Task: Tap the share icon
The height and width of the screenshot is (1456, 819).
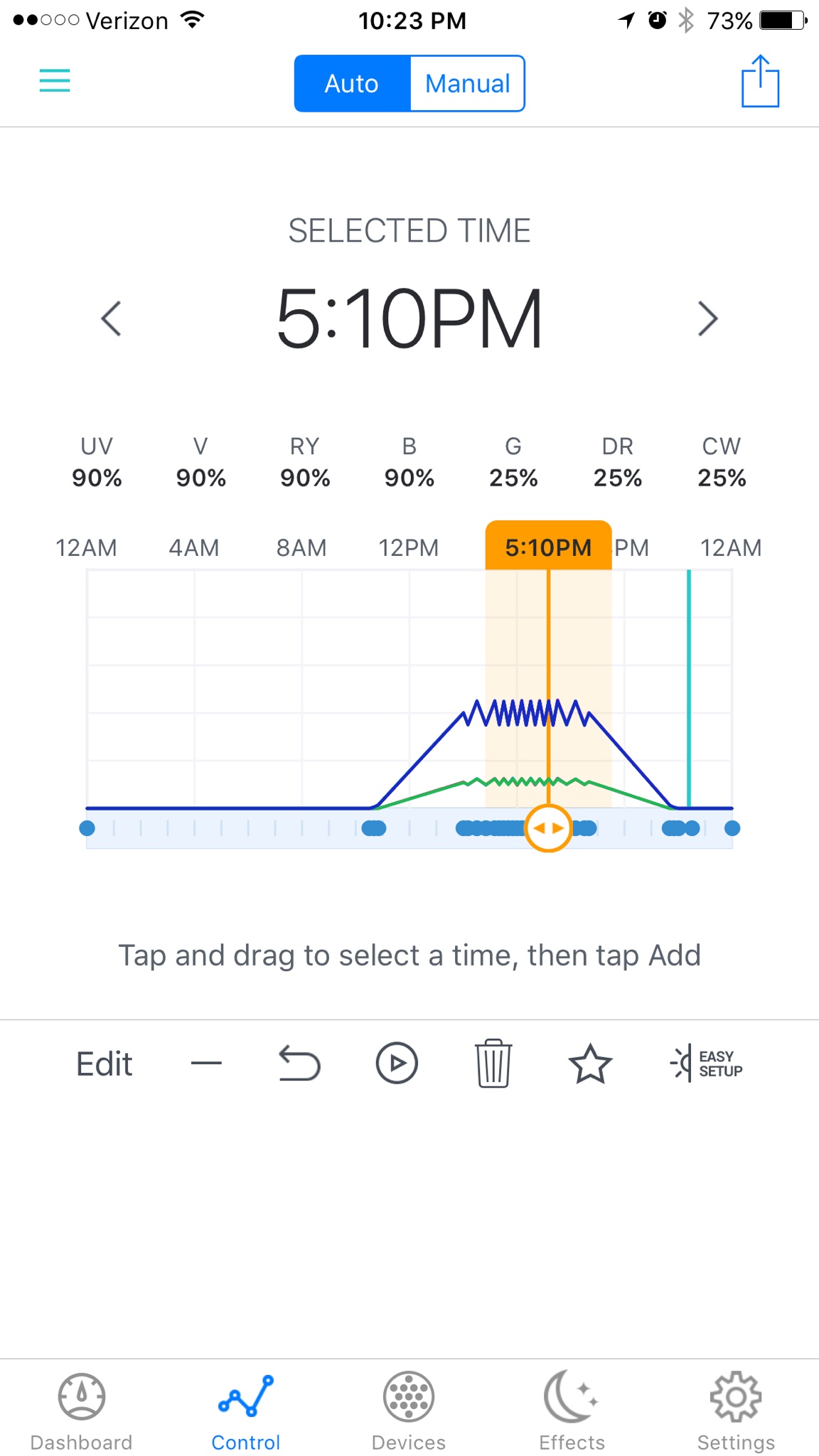Action: click(760, 81)
